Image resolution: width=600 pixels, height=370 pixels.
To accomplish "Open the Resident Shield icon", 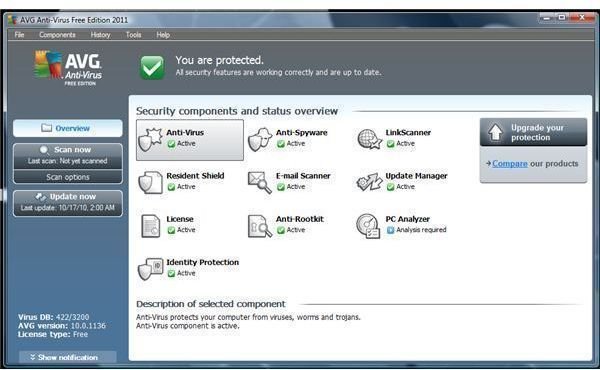I will [x=151, y=182].
